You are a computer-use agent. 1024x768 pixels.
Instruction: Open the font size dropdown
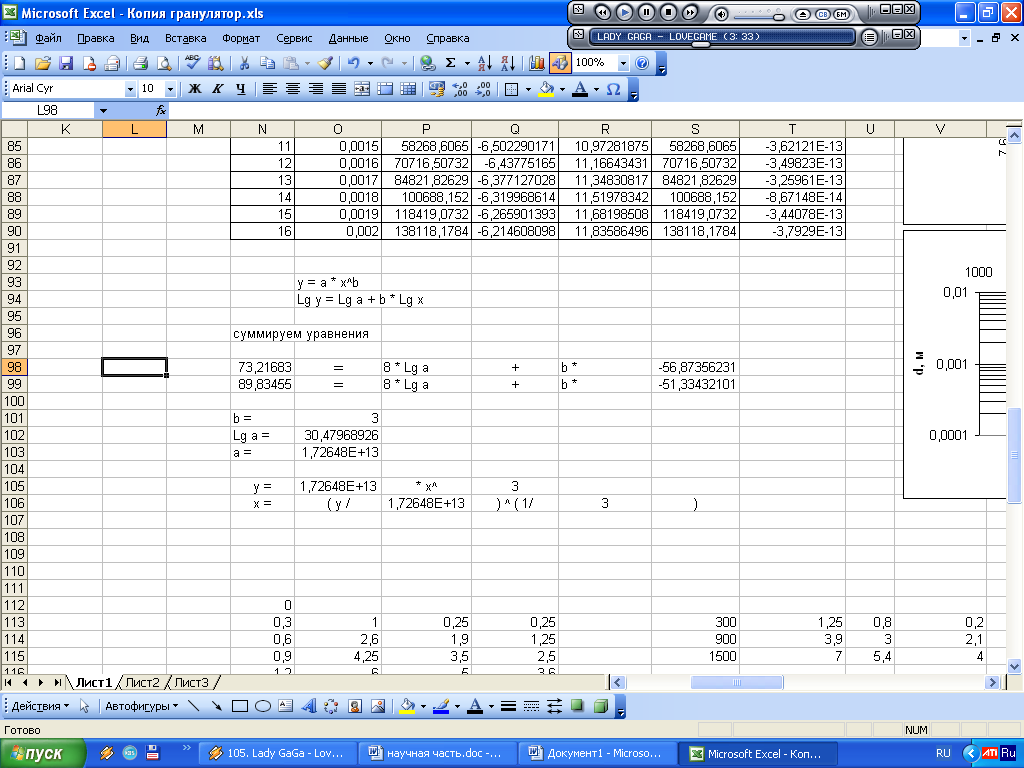click(x=170, y=89)
